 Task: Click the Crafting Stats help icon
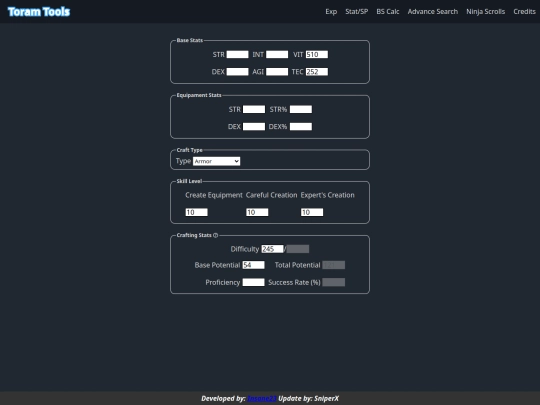coord(216,235)
